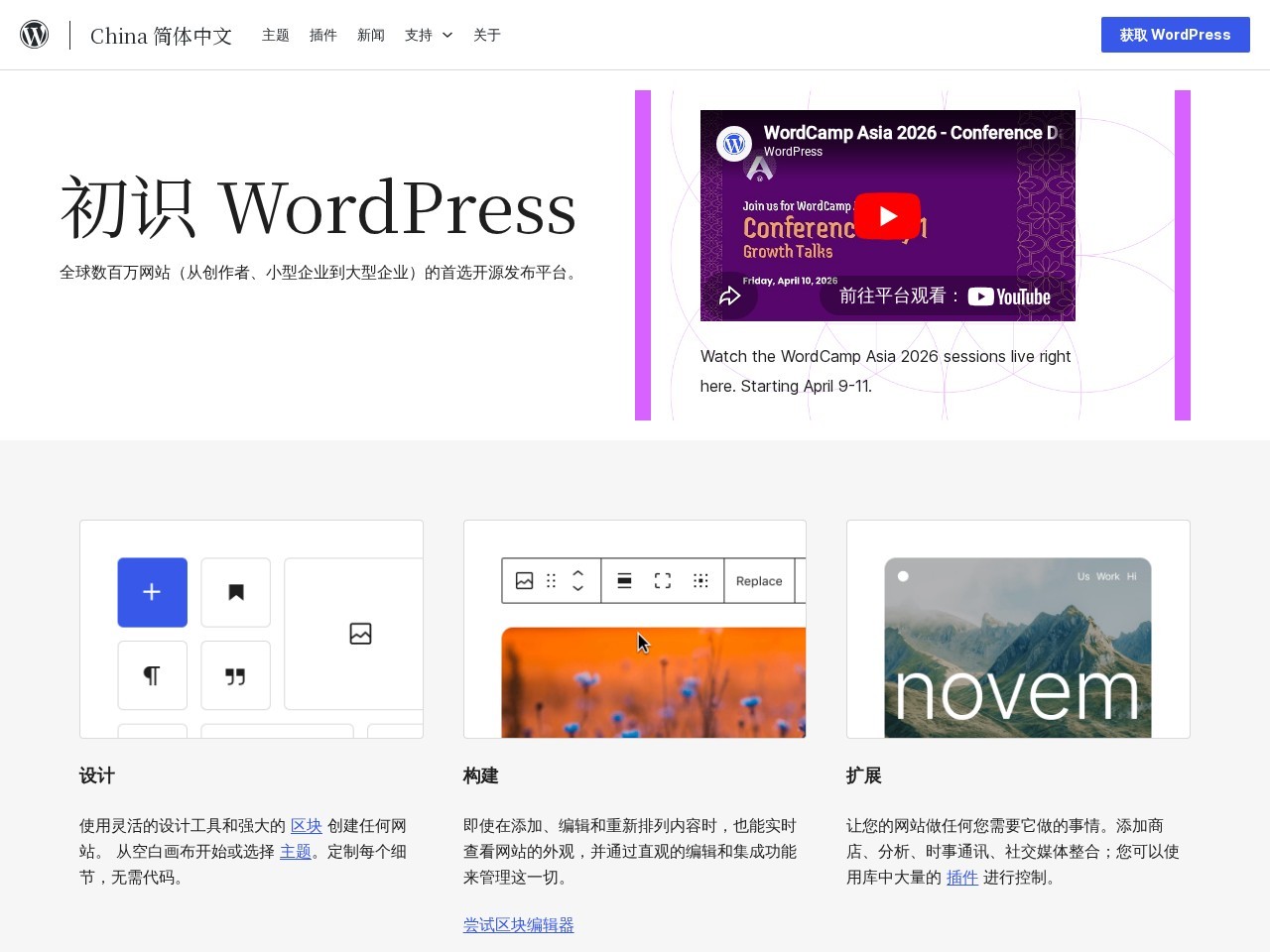Screen dimensions: 1270x952
Task: Play the WordCamp Asia 2026 video
Action: pyautogui.click(x=887, y=215)
